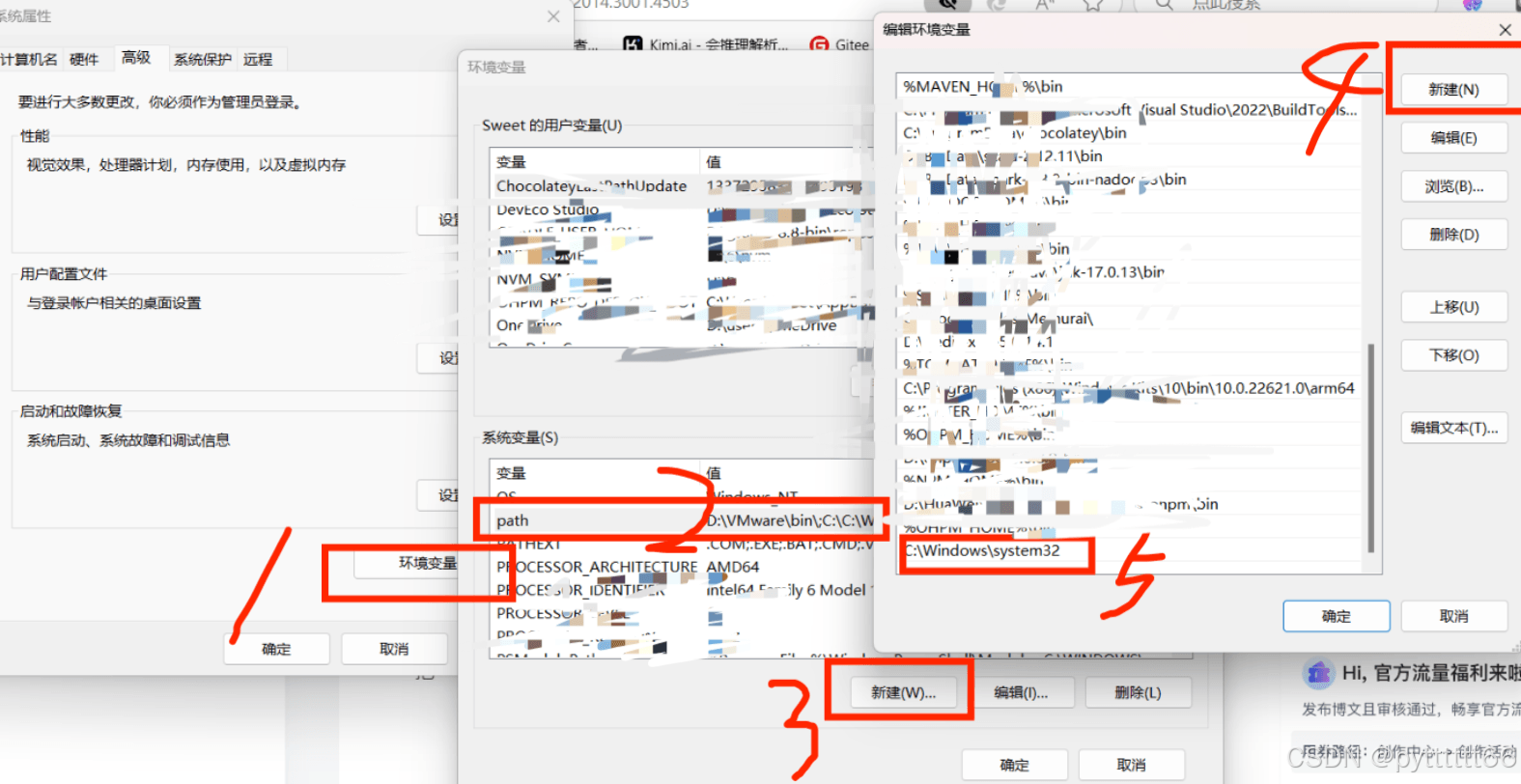The height and width of the screenshot is (784, 1521).
Task: Click 新建(W)... under system variables
Action: (x=903, y=693)
